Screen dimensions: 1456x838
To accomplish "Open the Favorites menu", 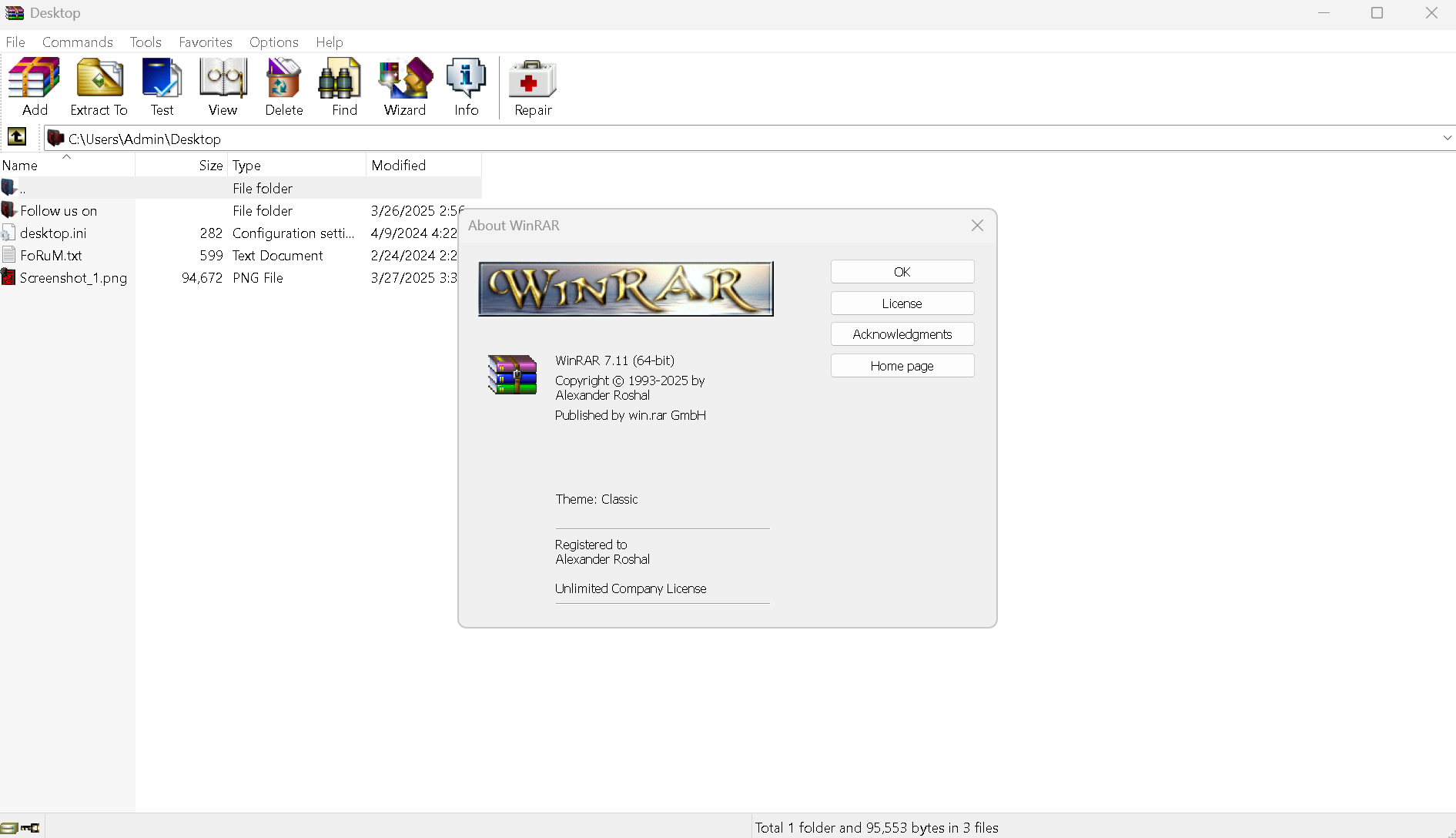I will coord(206,42).
